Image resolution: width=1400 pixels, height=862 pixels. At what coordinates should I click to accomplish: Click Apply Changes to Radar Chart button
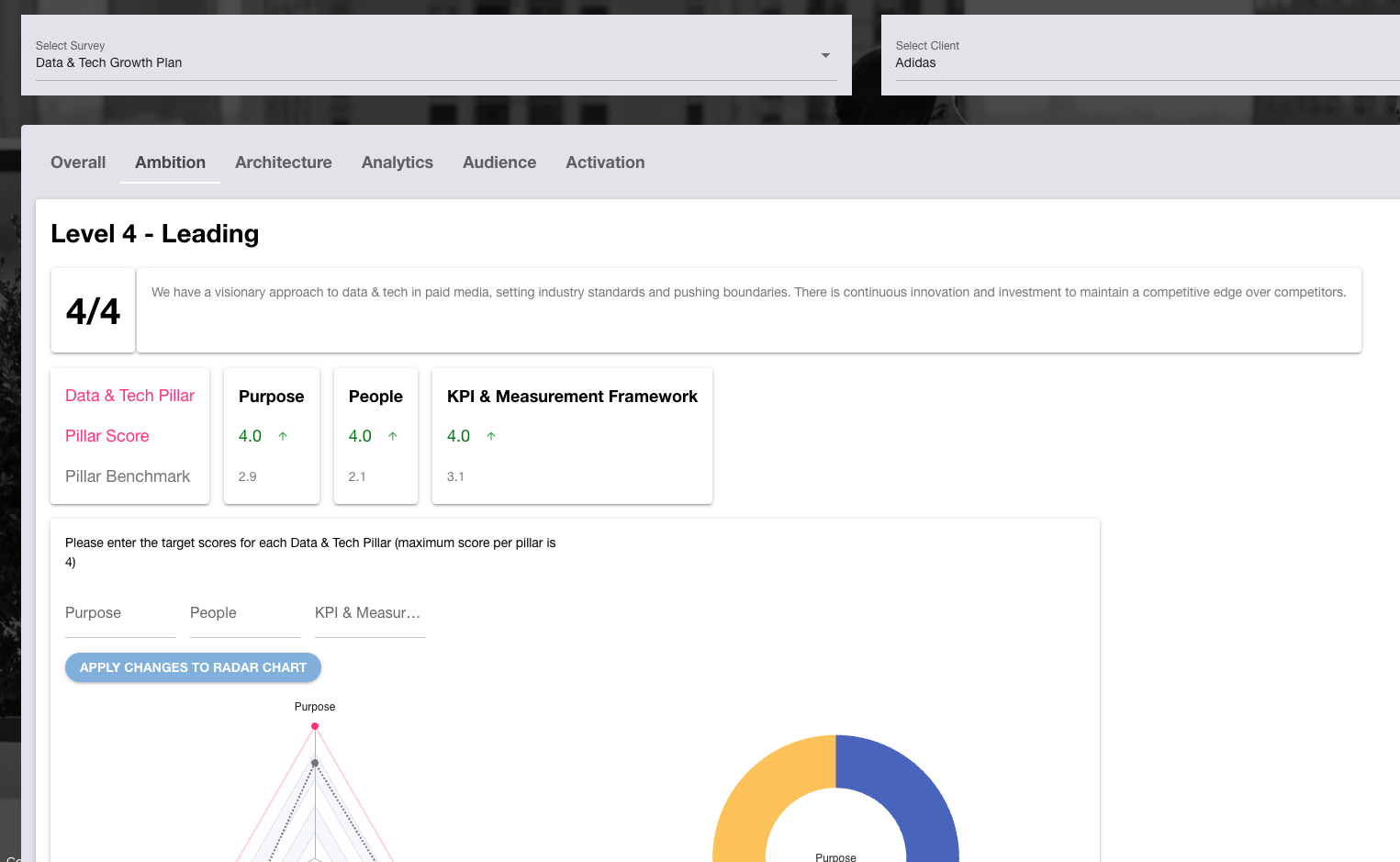[x=193, y=667]
